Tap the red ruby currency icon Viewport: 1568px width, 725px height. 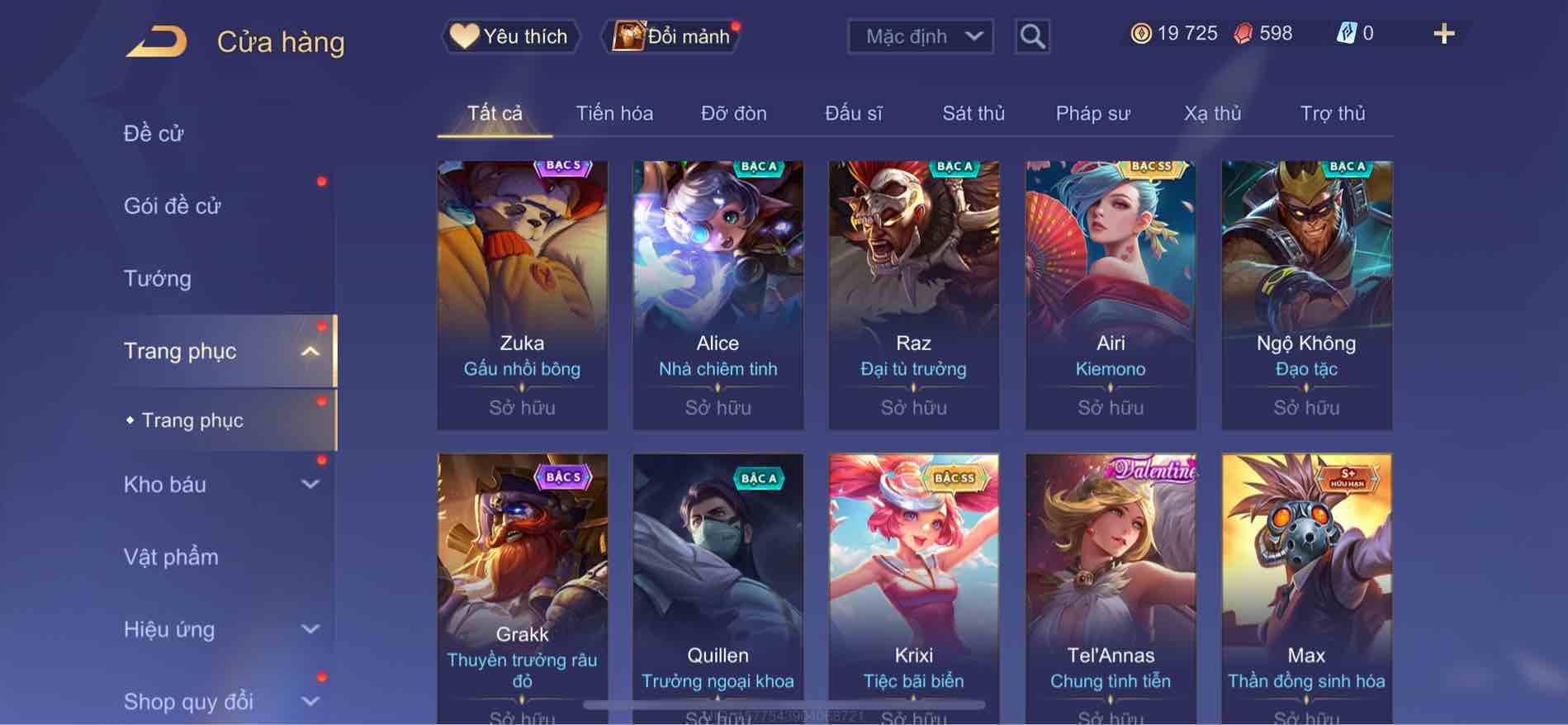click(x=1243, y=34)
